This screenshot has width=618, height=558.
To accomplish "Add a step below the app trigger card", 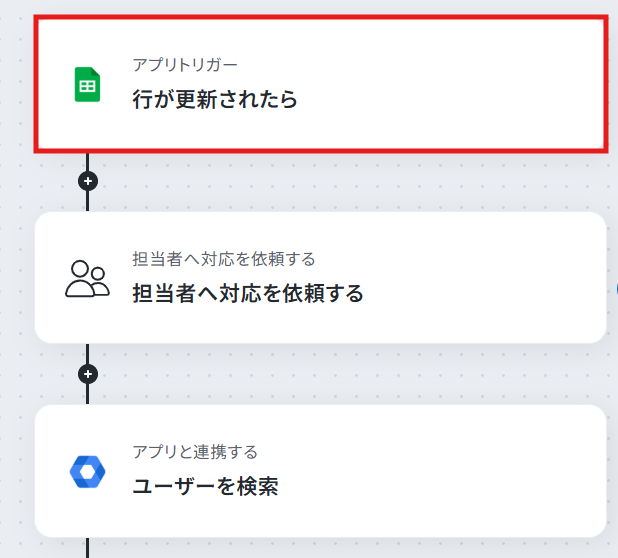I will coord(88,181).
